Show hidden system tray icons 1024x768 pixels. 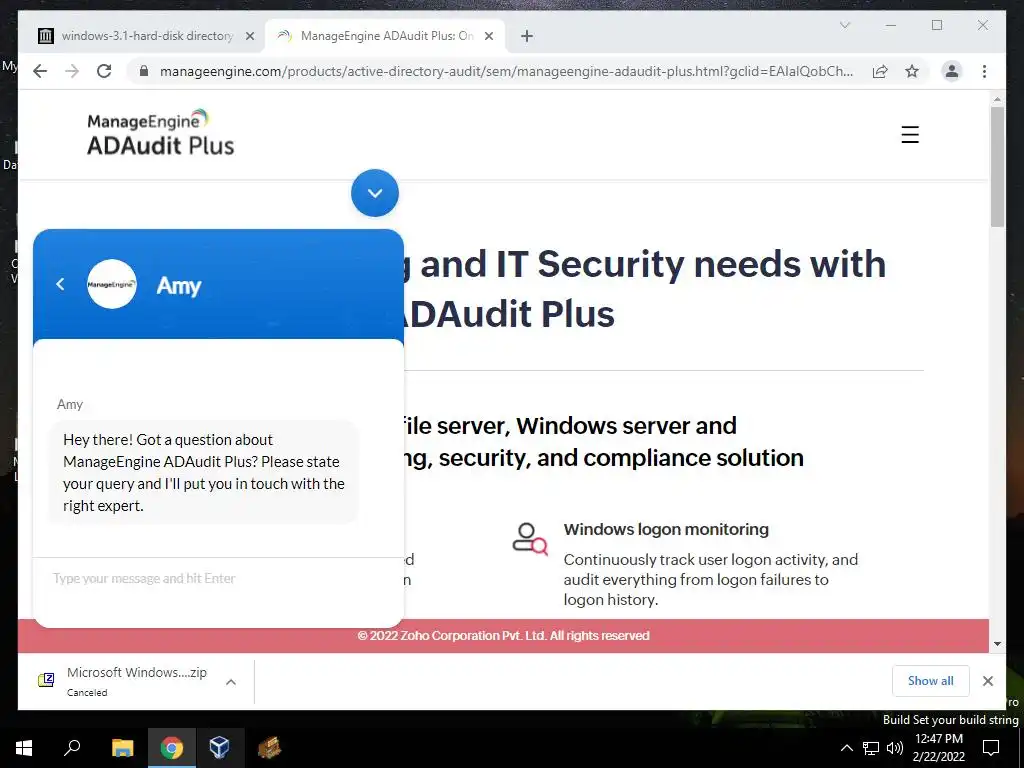846,748
